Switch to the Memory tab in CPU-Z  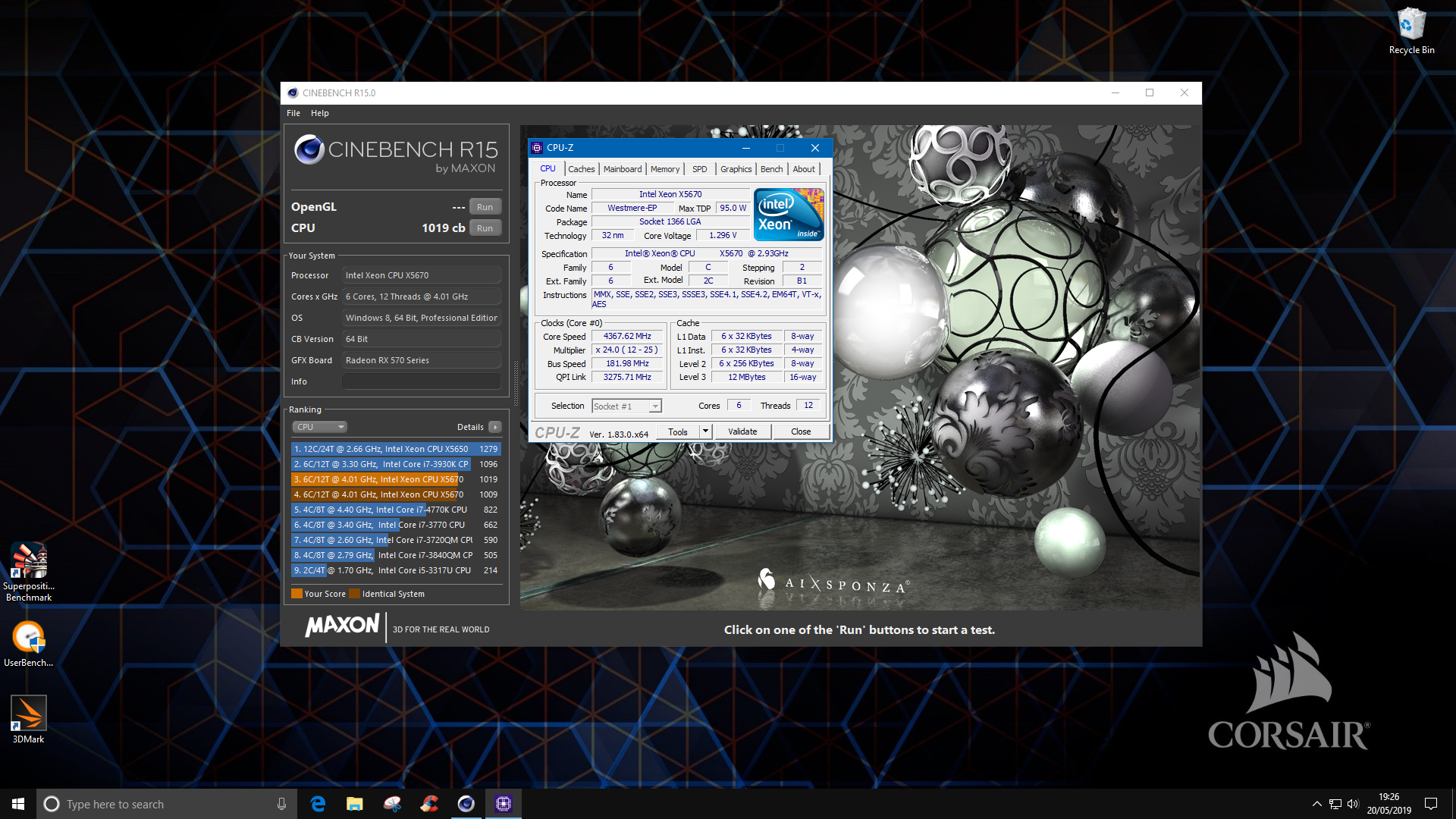665,169
